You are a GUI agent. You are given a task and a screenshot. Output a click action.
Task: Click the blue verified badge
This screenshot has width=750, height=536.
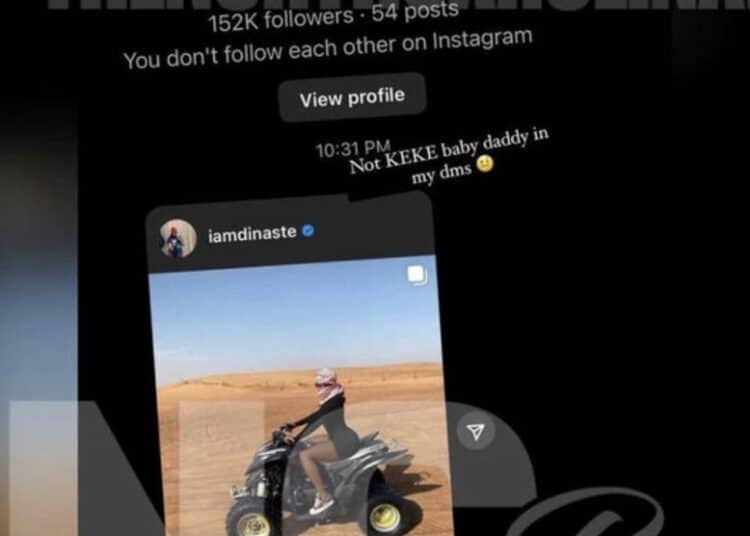pos(309,230)
